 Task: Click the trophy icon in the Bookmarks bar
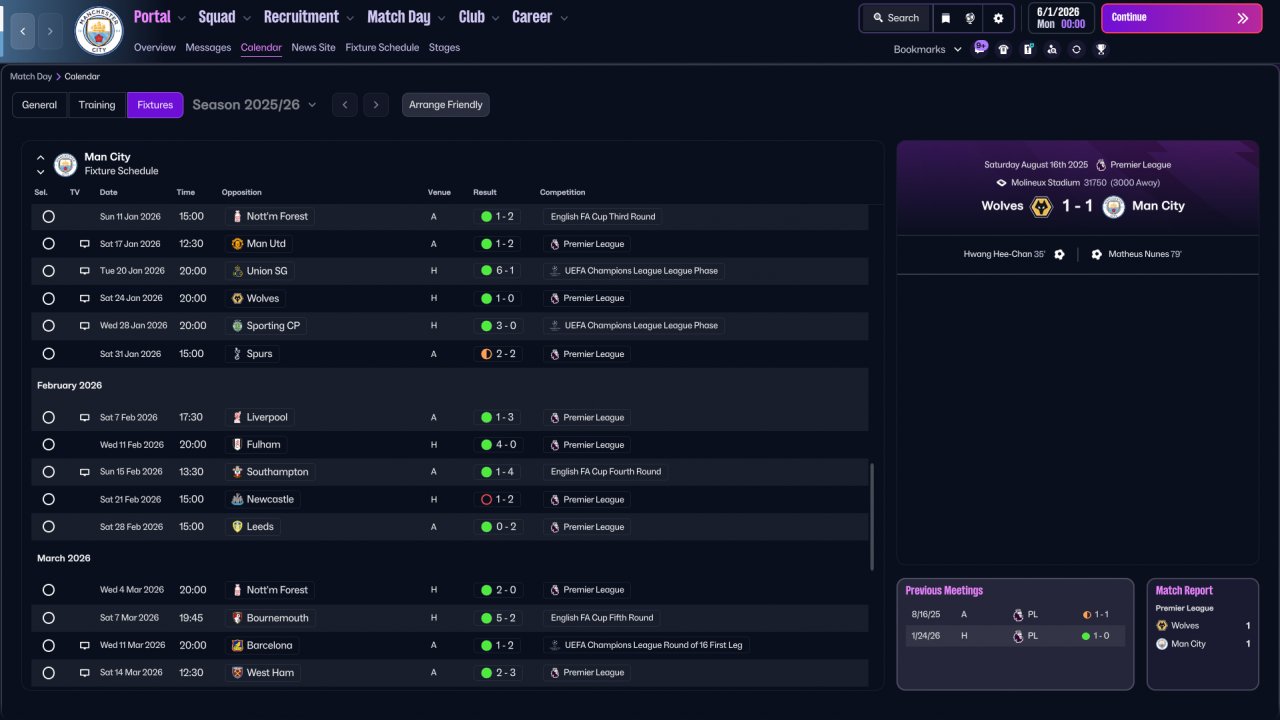pos(1101,49)
